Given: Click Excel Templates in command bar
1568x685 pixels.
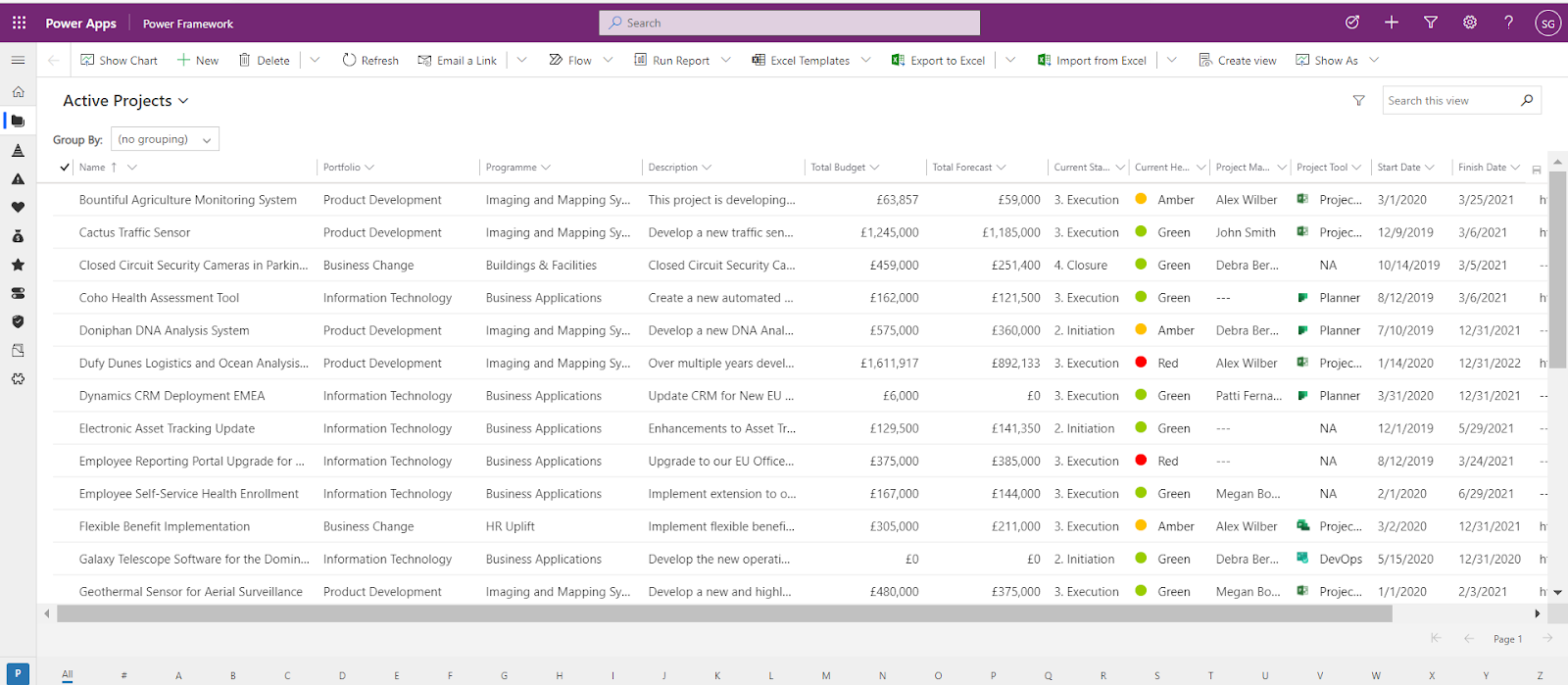Looking at the screenshot, I should 801,60.
